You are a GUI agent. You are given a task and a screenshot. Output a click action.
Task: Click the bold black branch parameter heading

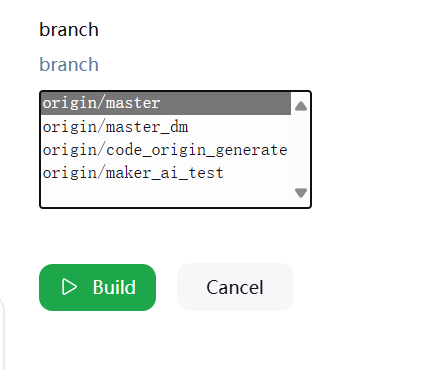click(69, 30)
